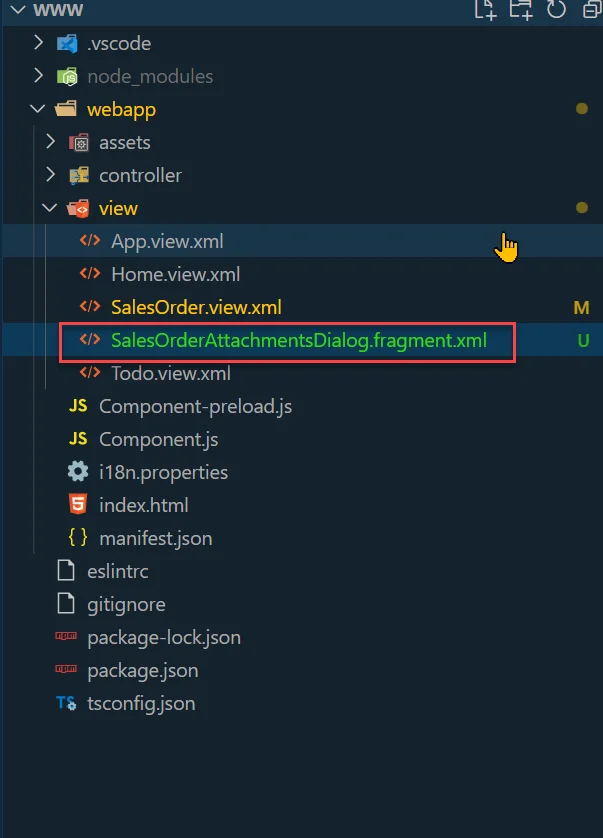603x838 pixels.
Task: Click the curly braces icon beside manifest.json
Action: [x=77, y=538]
